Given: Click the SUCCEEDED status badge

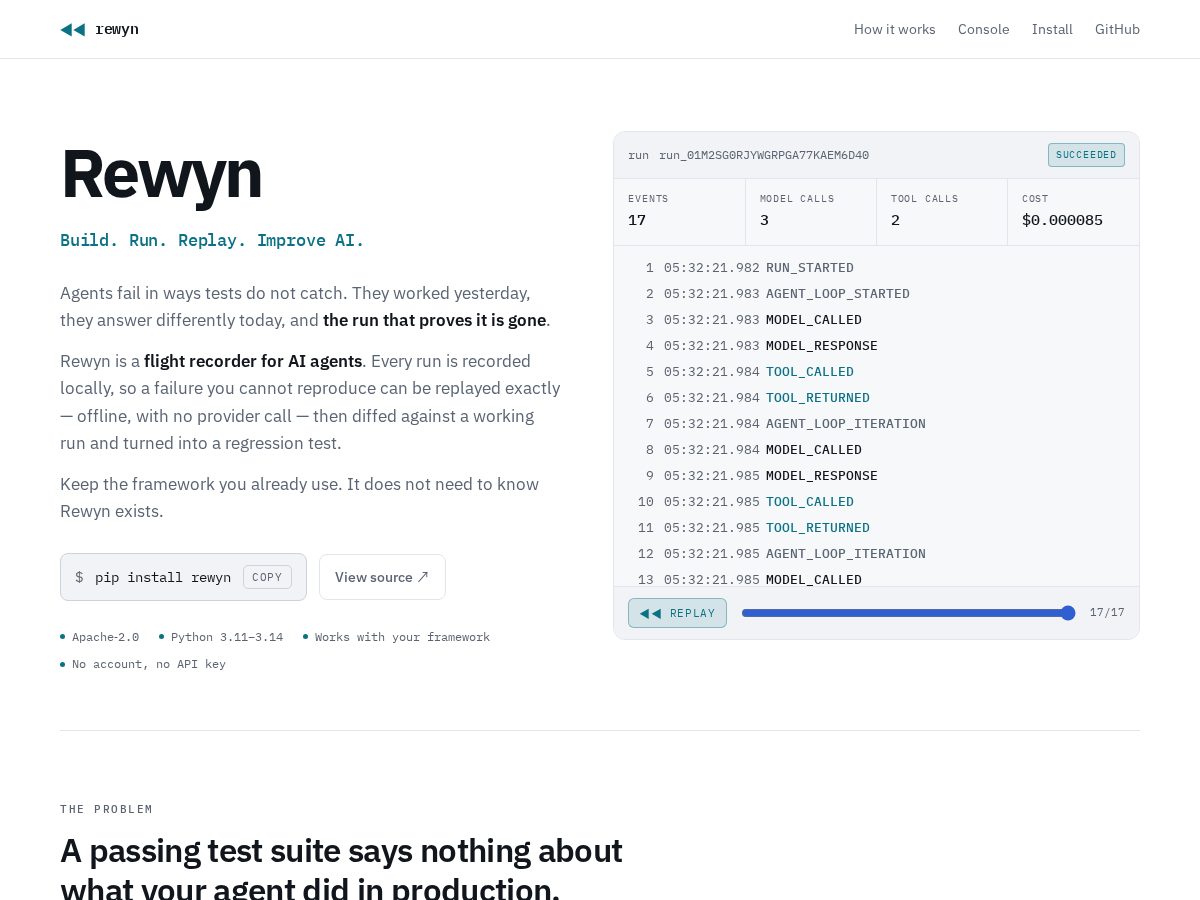Looking at the screenshot, I should pyautogui.click(x=1086, y=155).
